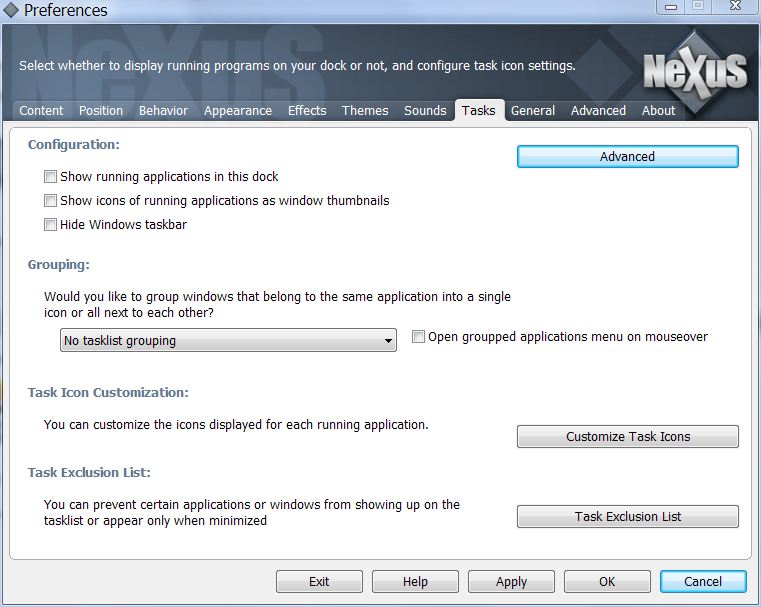
Task: Switch to the Content tab
Action: [x=41, y=111]
